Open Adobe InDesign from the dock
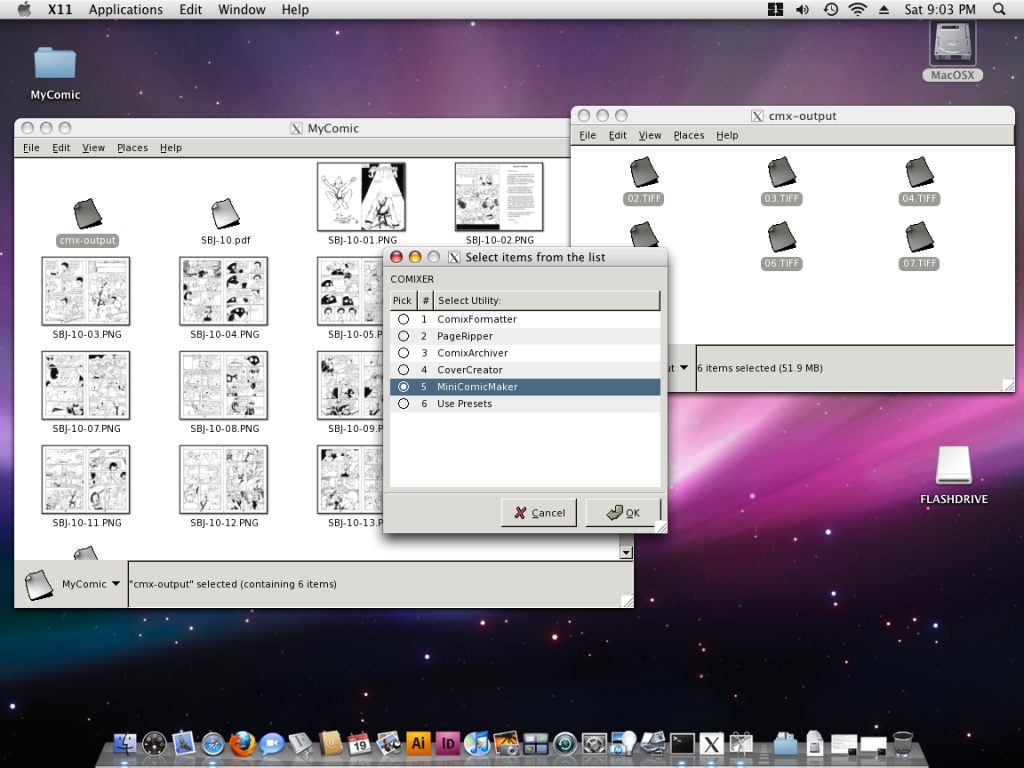Viewport: 1024px width, 768px height. tap(448, 743)
